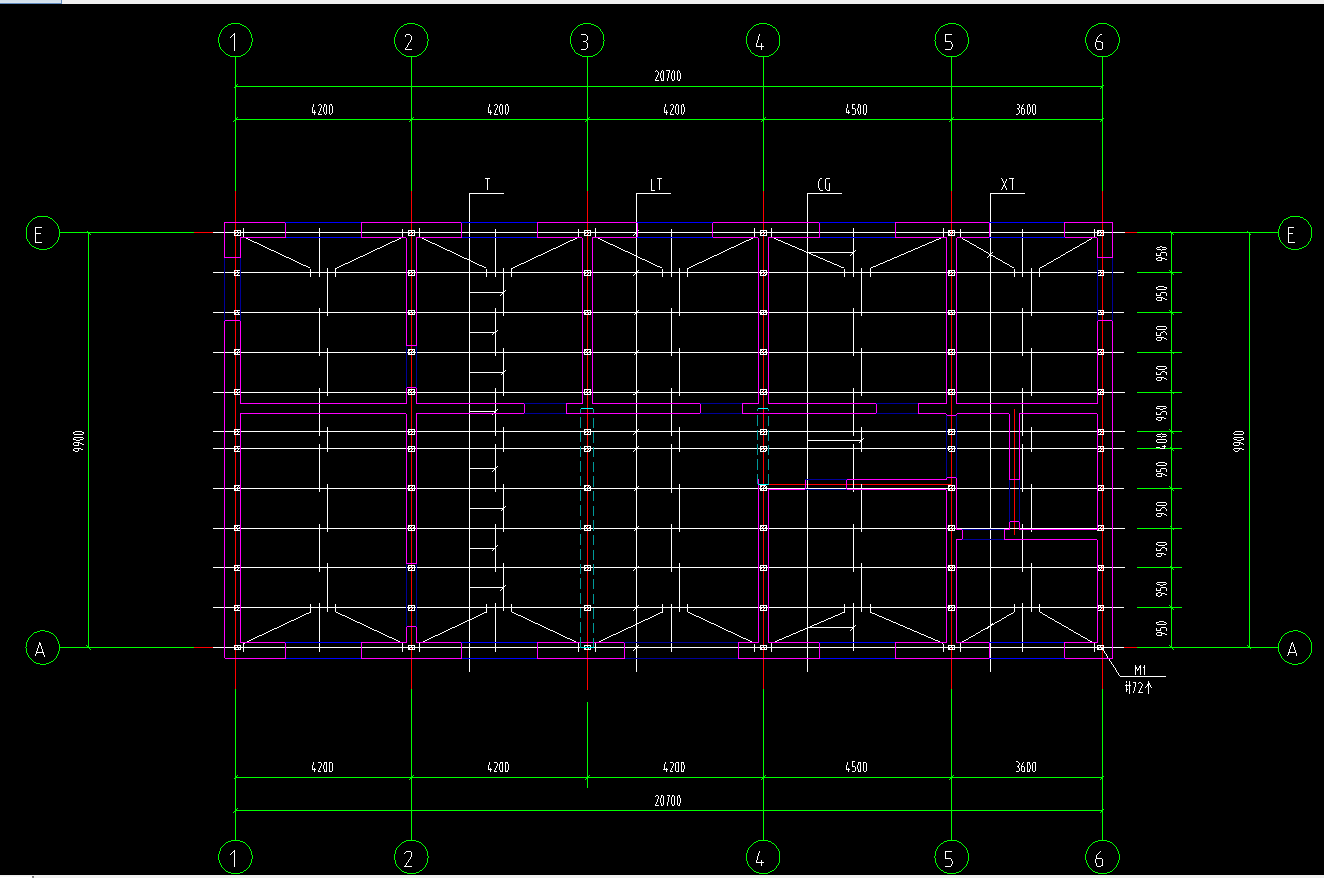Select the XT leader label
This screenshot has width=1324, height=878.
coord(1007,184)
